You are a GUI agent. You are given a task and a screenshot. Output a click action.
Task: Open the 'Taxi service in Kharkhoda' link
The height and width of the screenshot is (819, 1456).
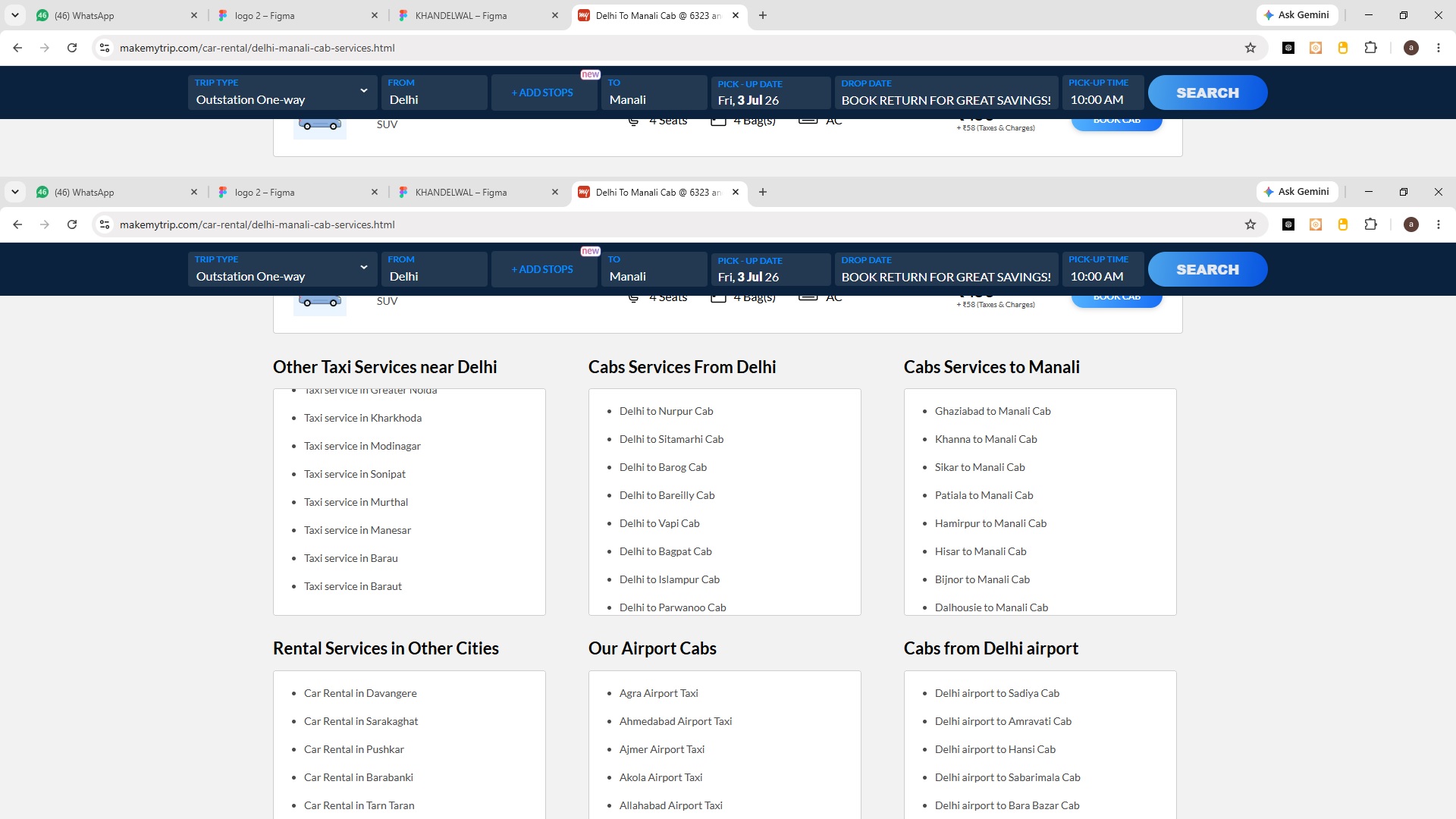(x=362, y=418)
